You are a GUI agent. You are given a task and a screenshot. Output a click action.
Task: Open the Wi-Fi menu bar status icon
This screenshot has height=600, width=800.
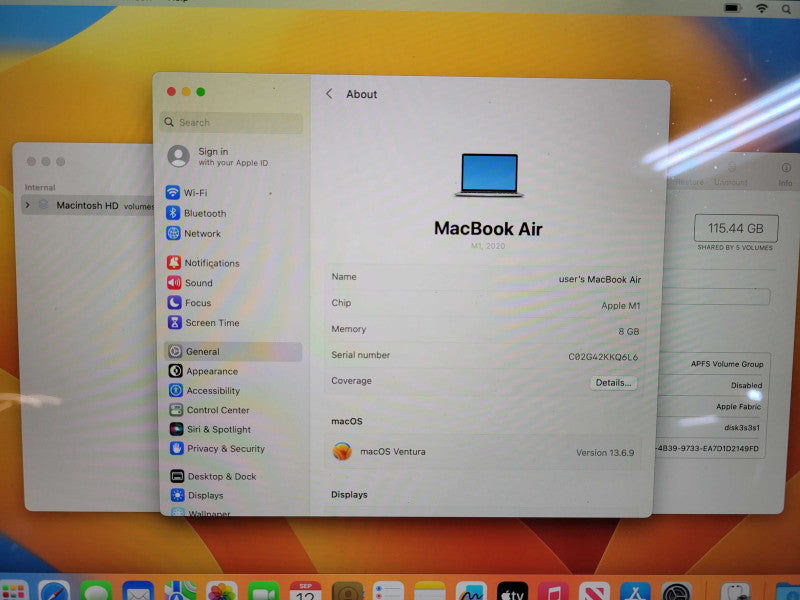tap(762, 8)
